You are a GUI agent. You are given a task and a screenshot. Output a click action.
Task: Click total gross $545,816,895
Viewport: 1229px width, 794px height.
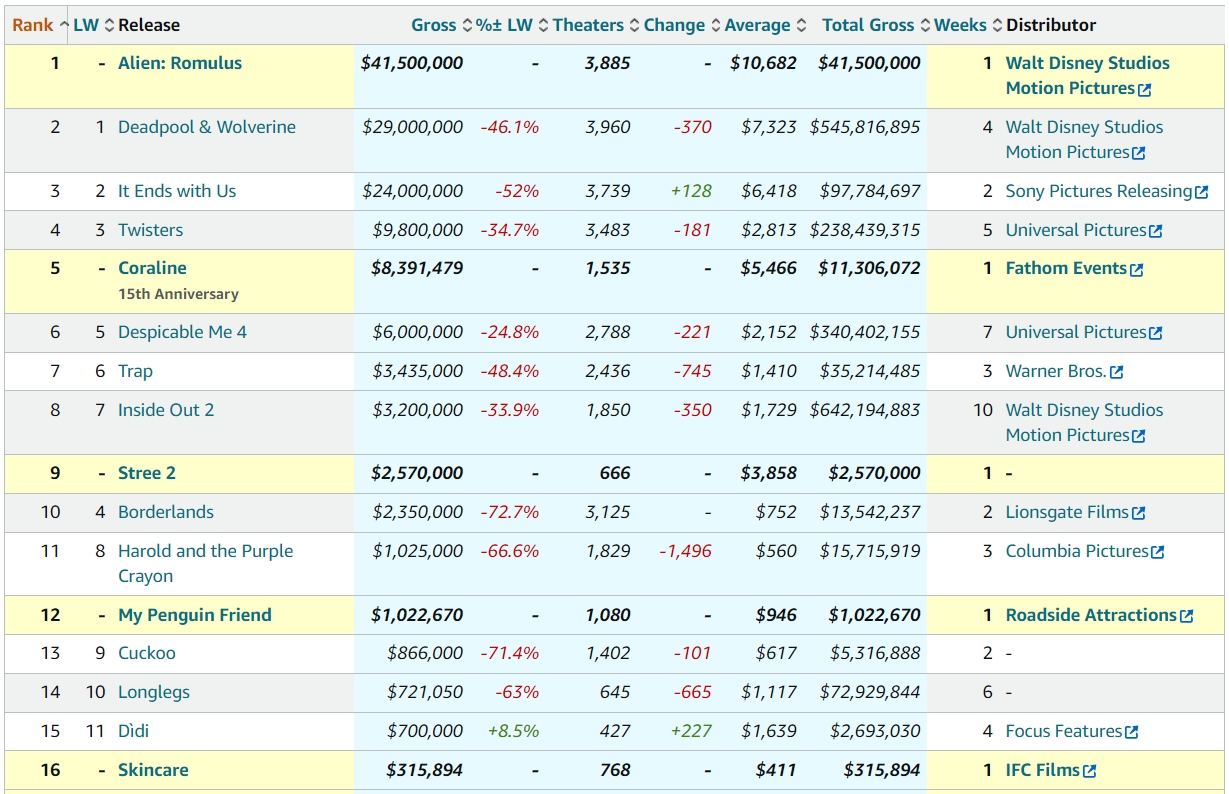tap(865, 127)
